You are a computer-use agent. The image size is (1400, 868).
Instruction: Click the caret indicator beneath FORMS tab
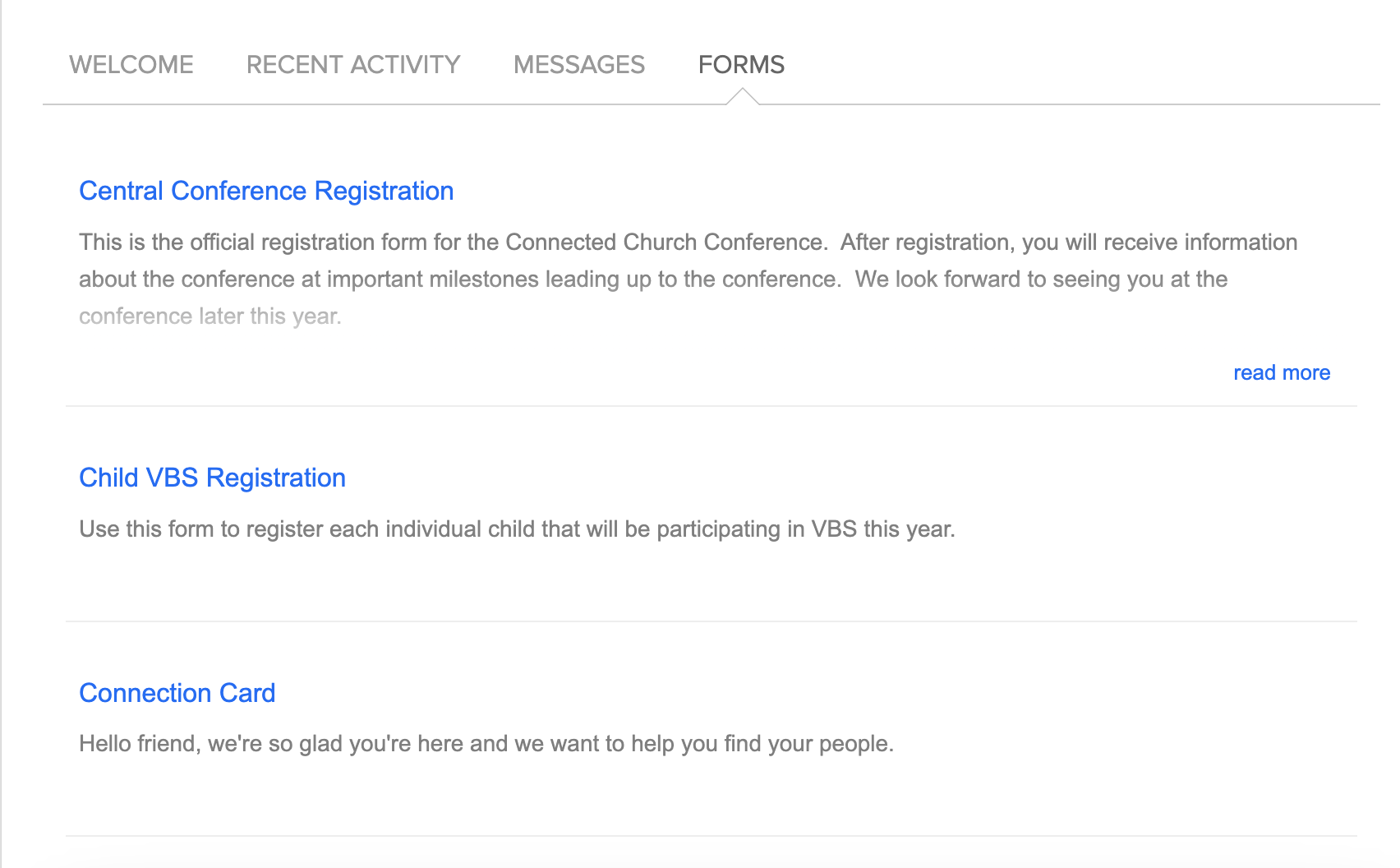pyautogui.click(x=742, y=97)
